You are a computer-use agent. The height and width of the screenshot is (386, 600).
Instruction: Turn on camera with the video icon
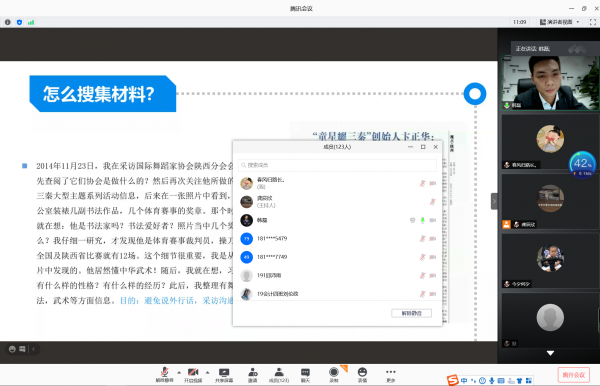193,375
